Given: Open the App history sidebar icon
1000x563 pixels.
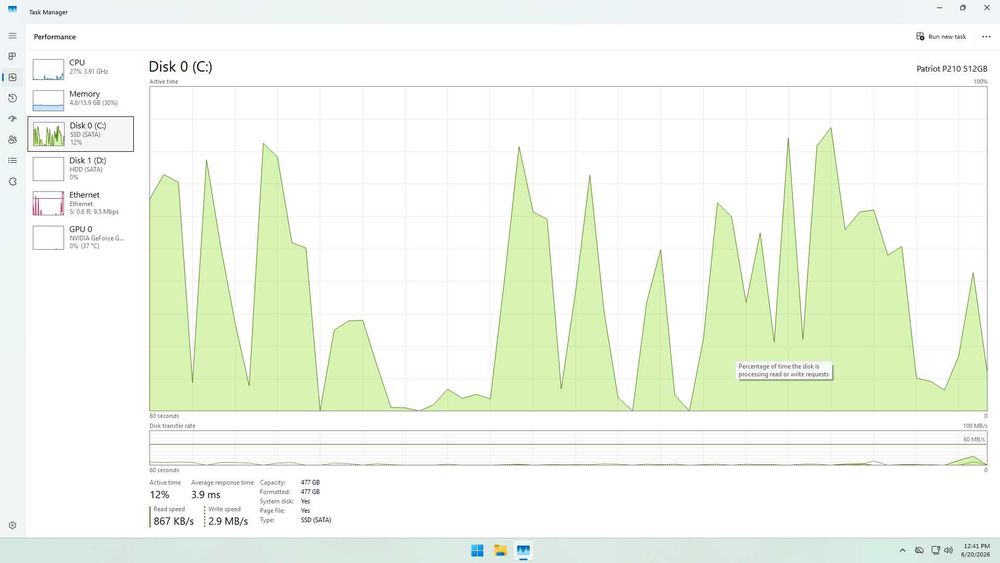Looking at the screenshot, I should [x=12, y=98].
